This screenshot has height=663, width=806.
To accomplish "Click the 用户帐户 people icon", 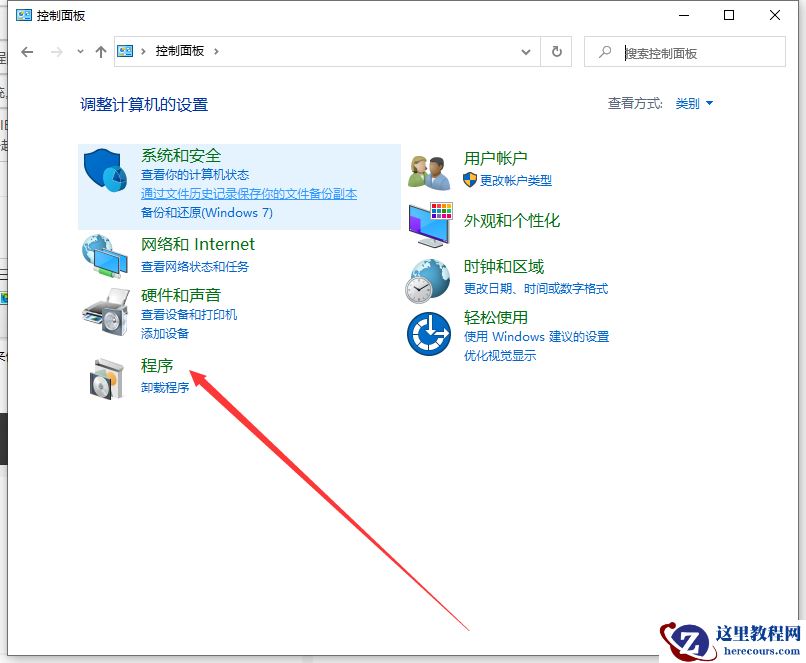I will click(x=428, y=170).
